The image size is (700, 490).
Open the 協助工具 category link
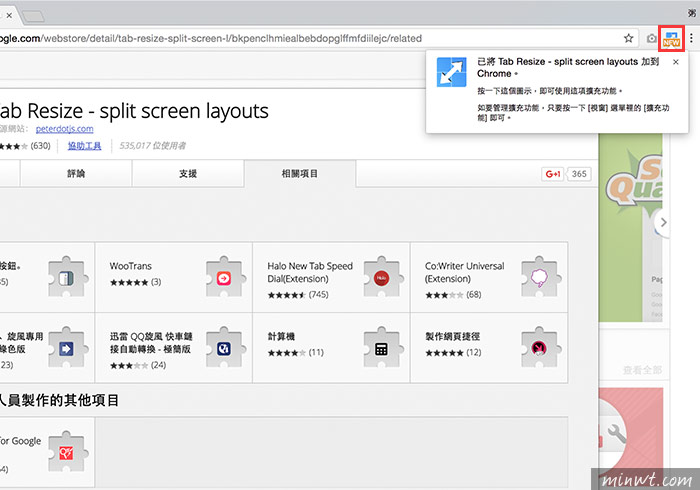[x=84, y=146]
